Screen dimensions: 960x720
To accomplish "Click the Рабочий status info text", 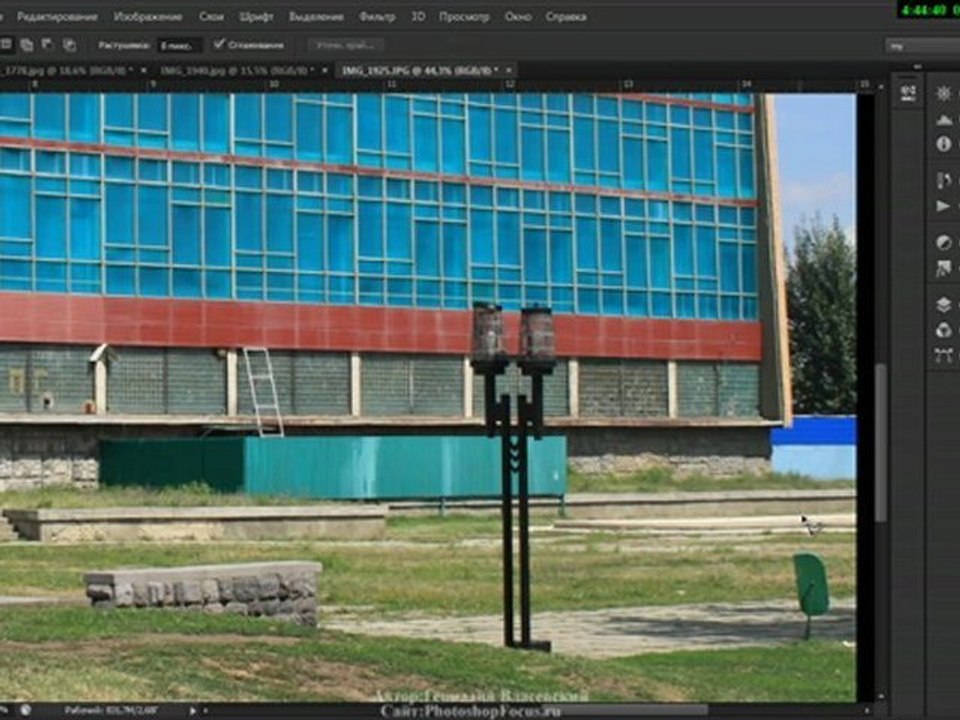I will (111, 710).
